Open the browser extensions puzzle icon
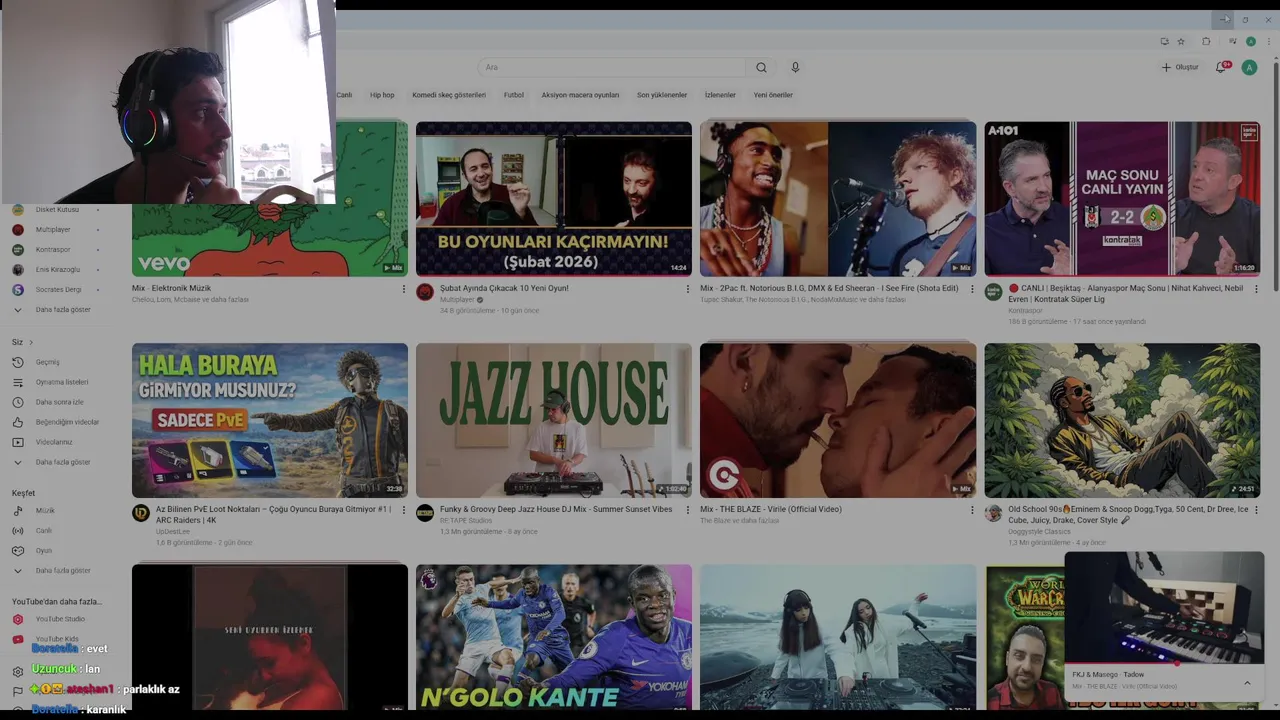Viewport: 1280px width, 720px height. pyautogui.click(x=1206, y=41)
